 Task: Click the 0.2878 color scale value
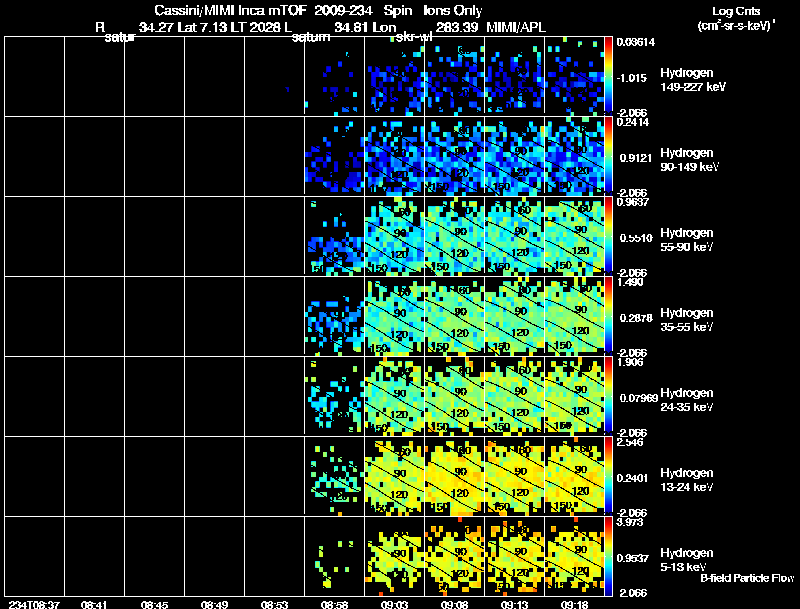click(636, 318)
